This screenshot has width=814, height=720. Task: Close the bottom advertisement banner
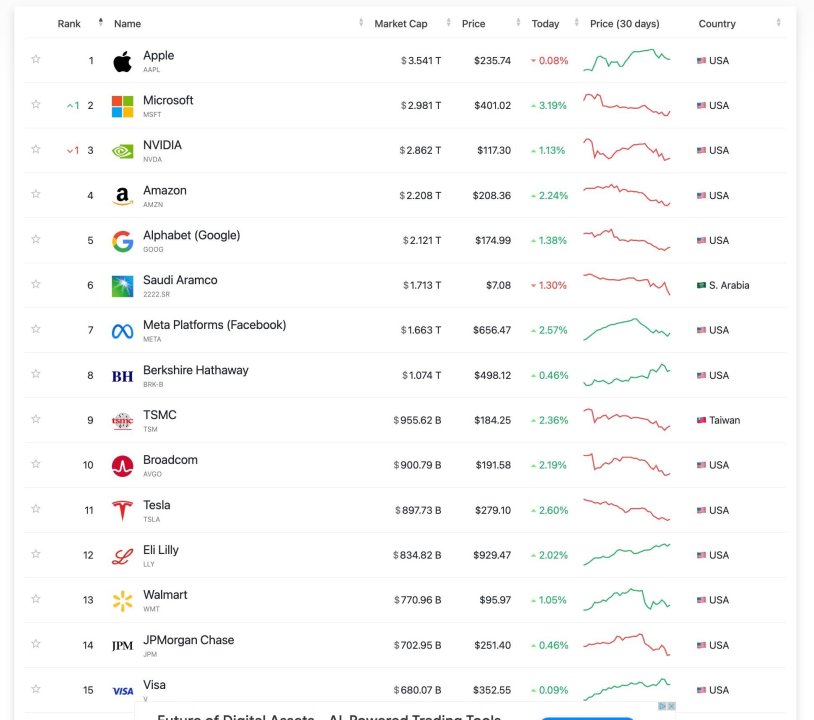tap(671, 707)
